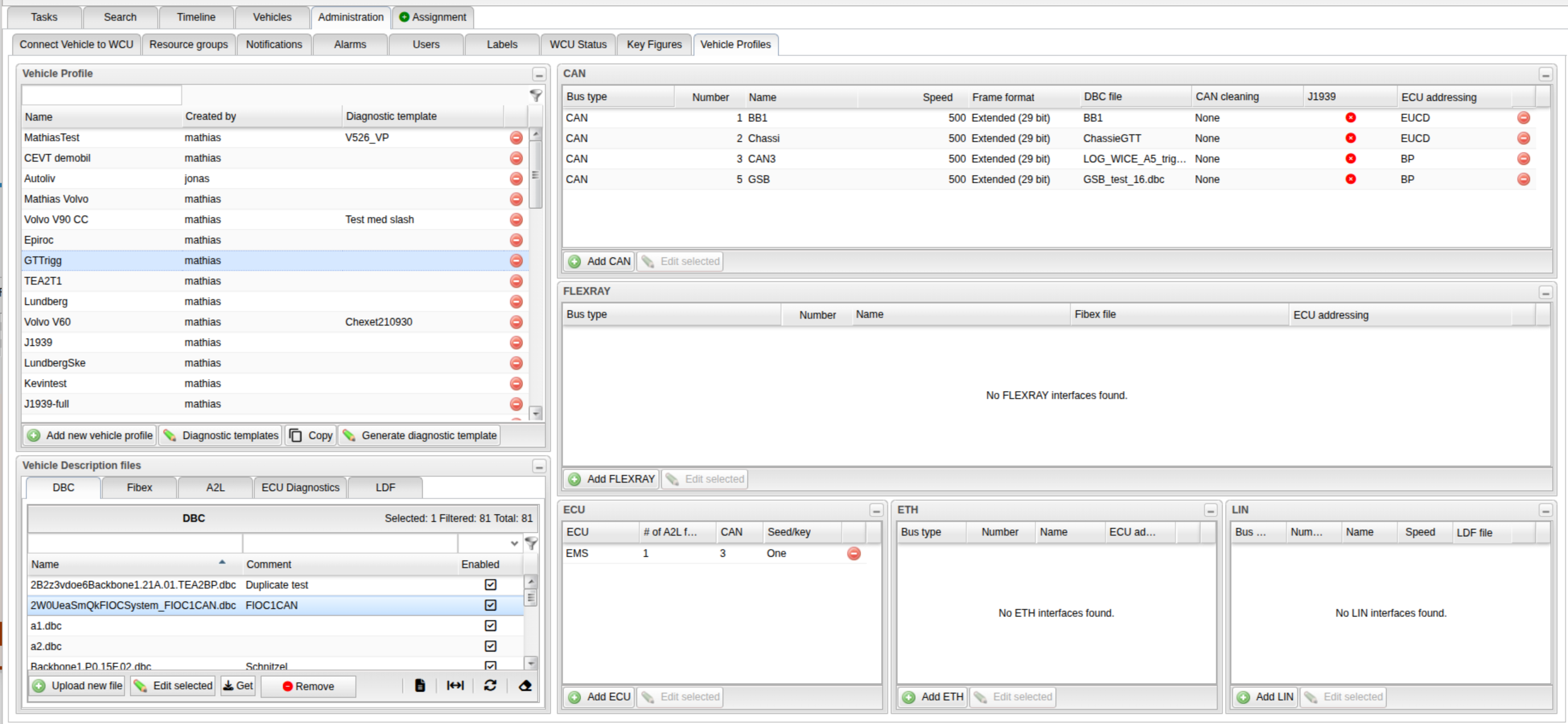Collapse the FLEXRAY panel
Screen dimensions: 1568x724
[1545, 293]
